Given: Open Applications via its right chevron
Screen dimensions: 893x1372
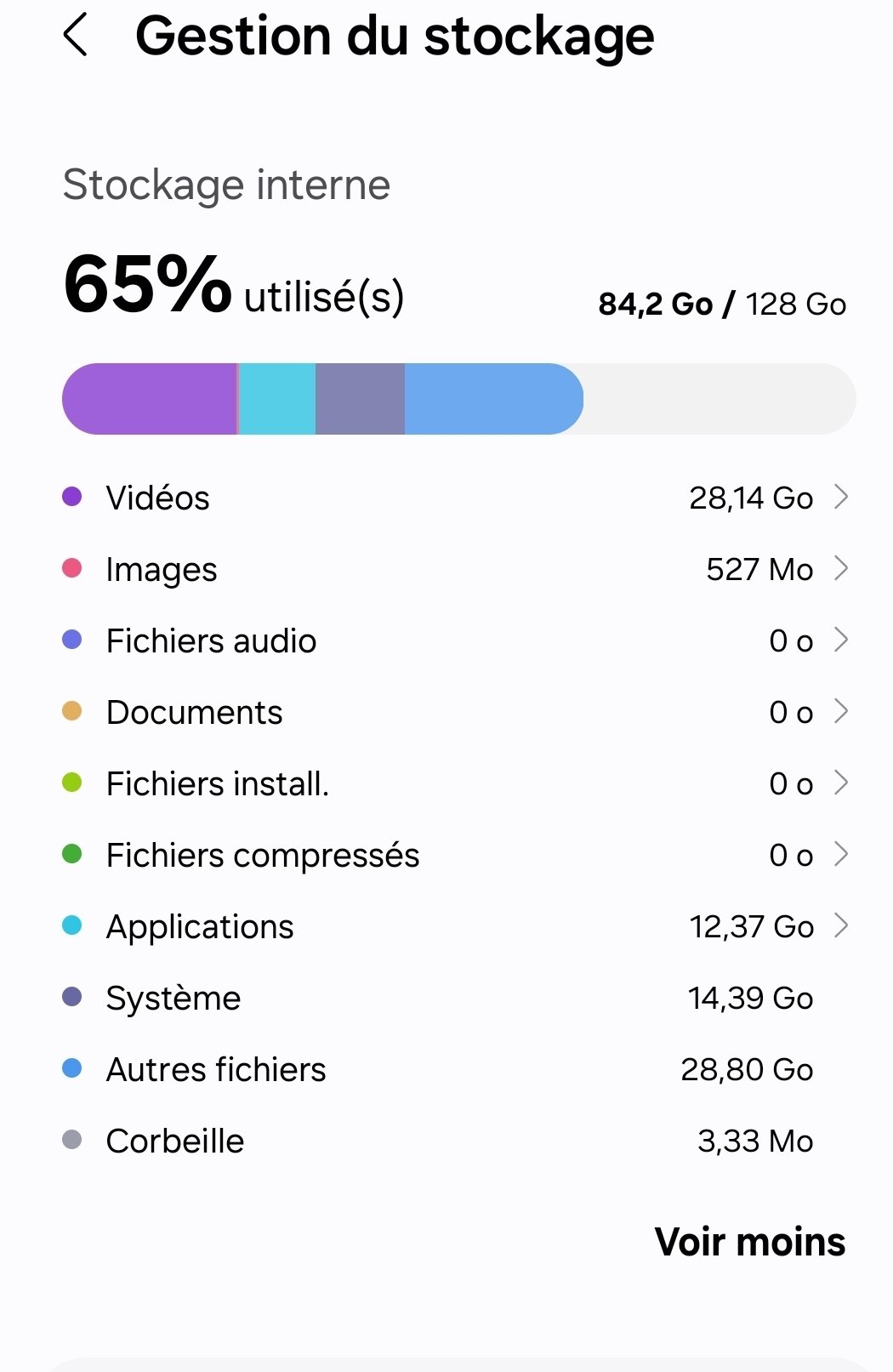Looking at the screenshot, I should click(x=841, y=925).
